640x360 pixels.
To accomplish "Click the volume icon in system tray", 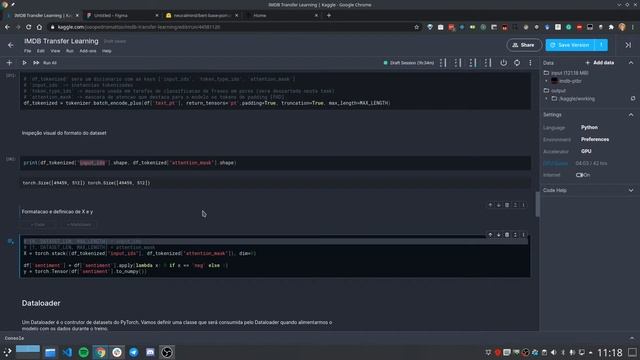I will pyautogui.click(x=553, y=352).
